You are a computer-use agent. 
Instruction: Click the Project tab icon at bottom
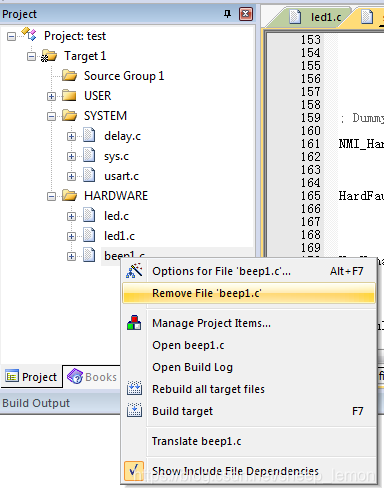click(12, 377)
